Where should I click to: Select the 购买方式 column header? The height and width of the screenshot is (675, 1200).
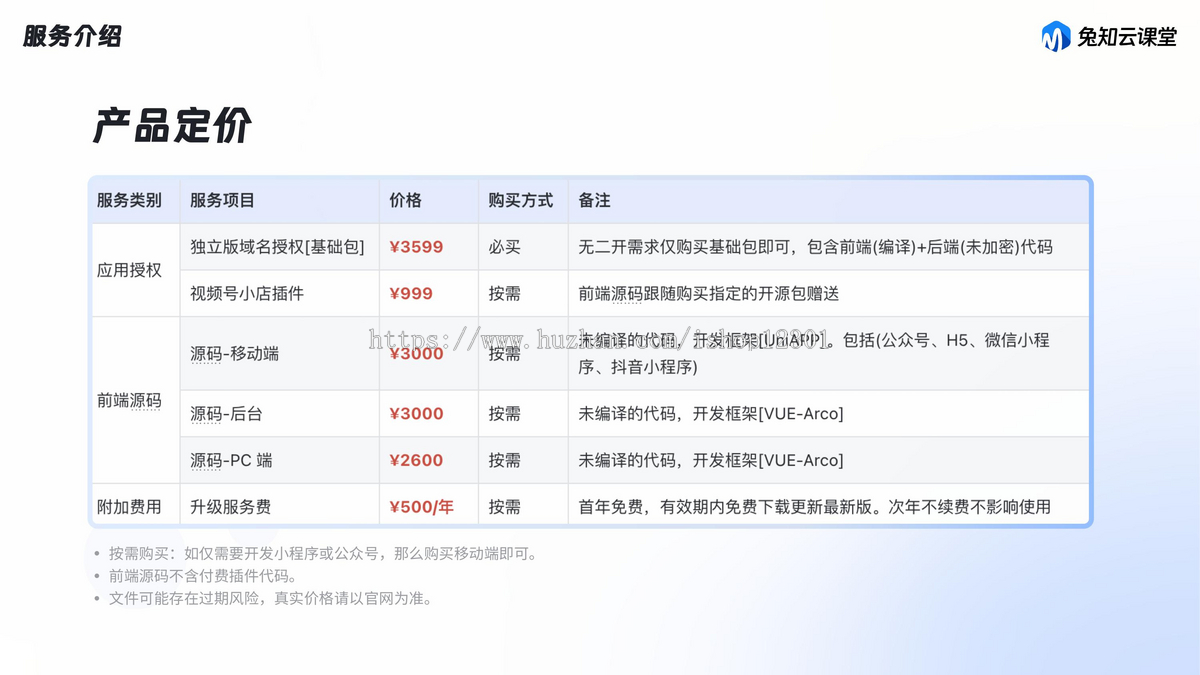521,200
